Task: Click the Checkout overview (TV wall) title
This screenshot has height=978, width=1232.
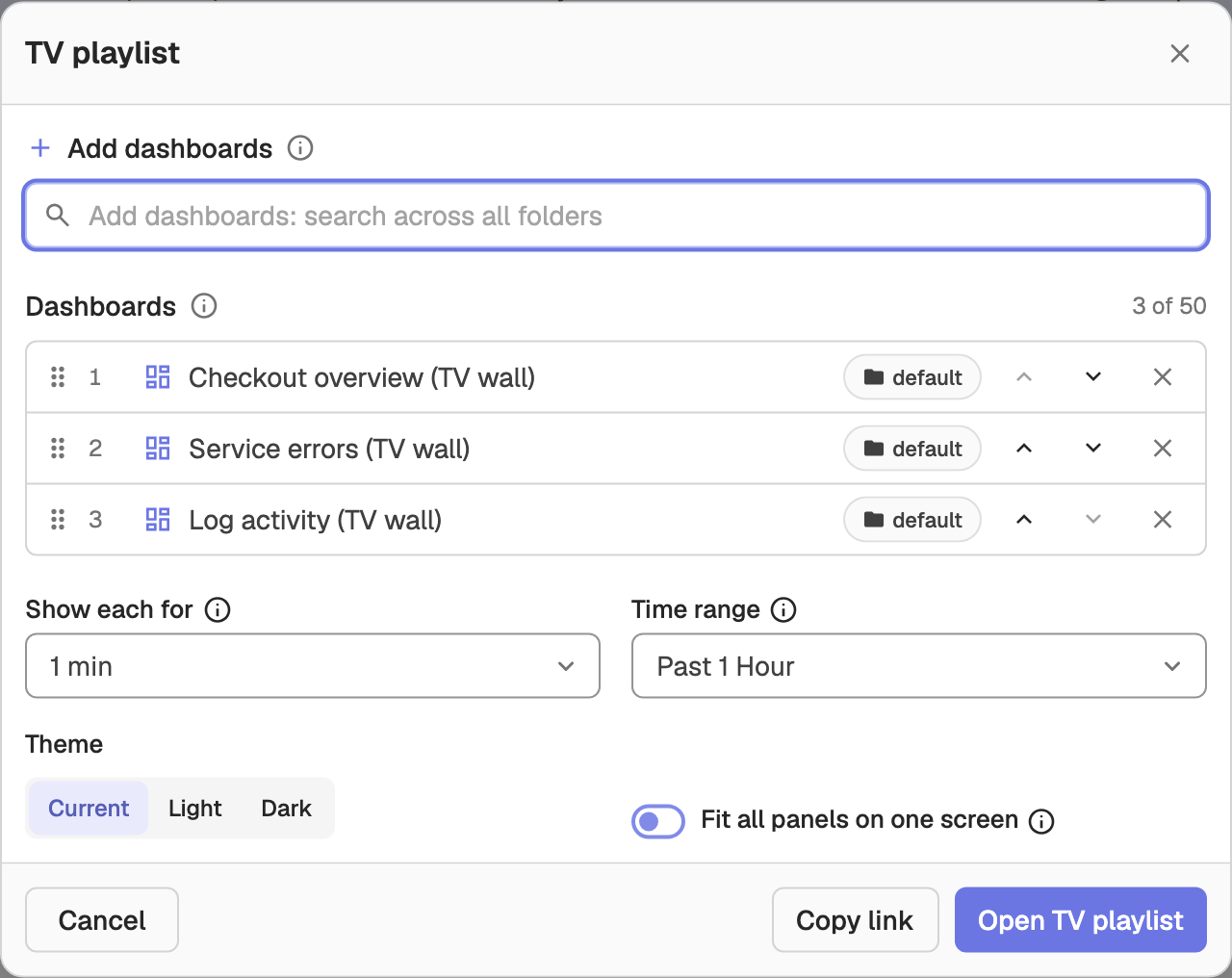Action: point(362,377)
